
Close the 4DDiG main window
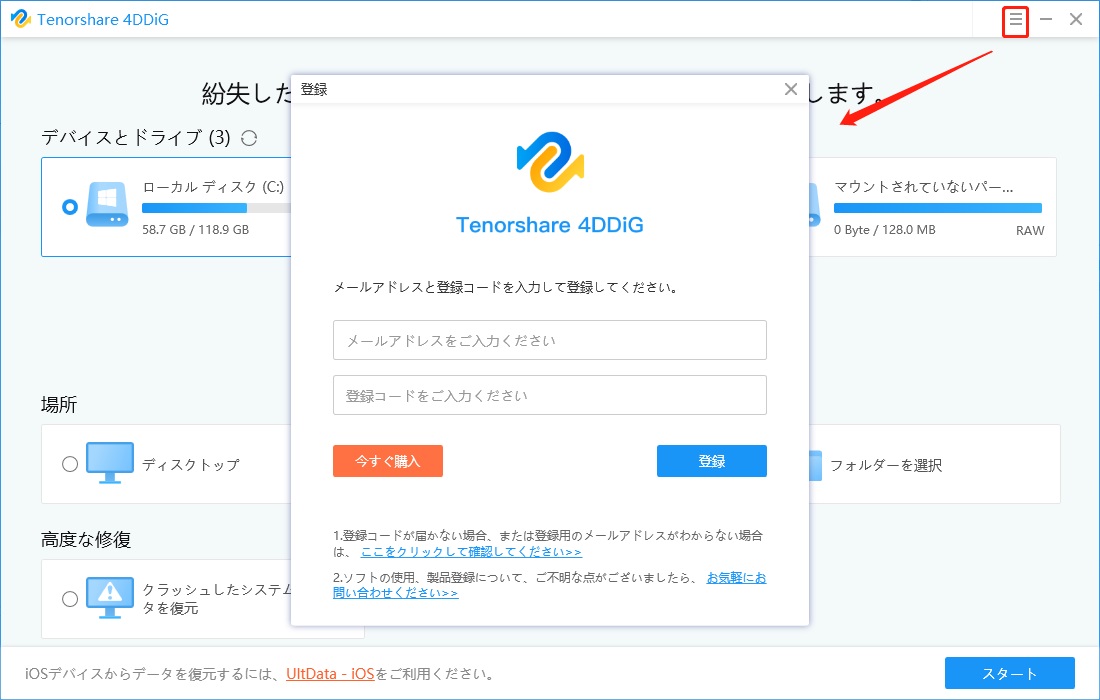pyautogui.click(x=1075, y=20)
